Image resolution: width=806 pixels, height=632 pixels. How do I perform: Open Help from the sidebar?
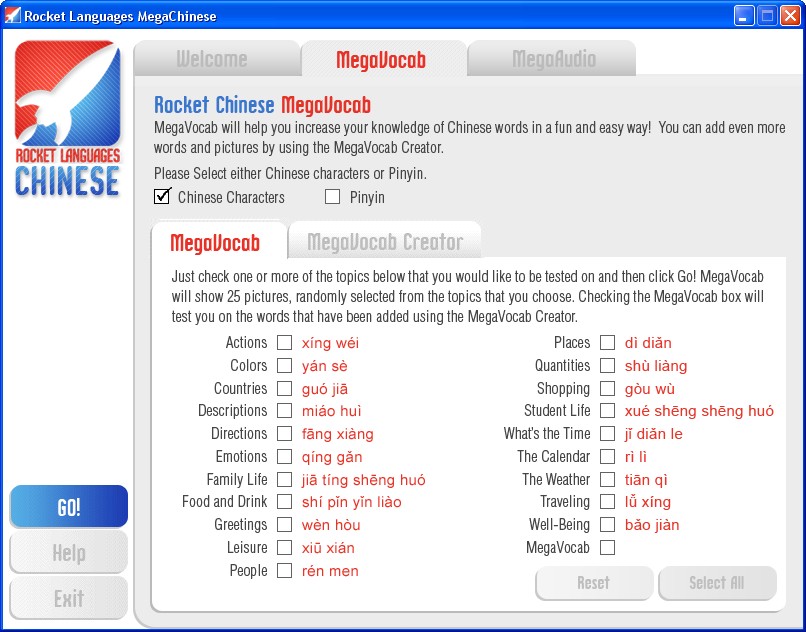[69, 553]
